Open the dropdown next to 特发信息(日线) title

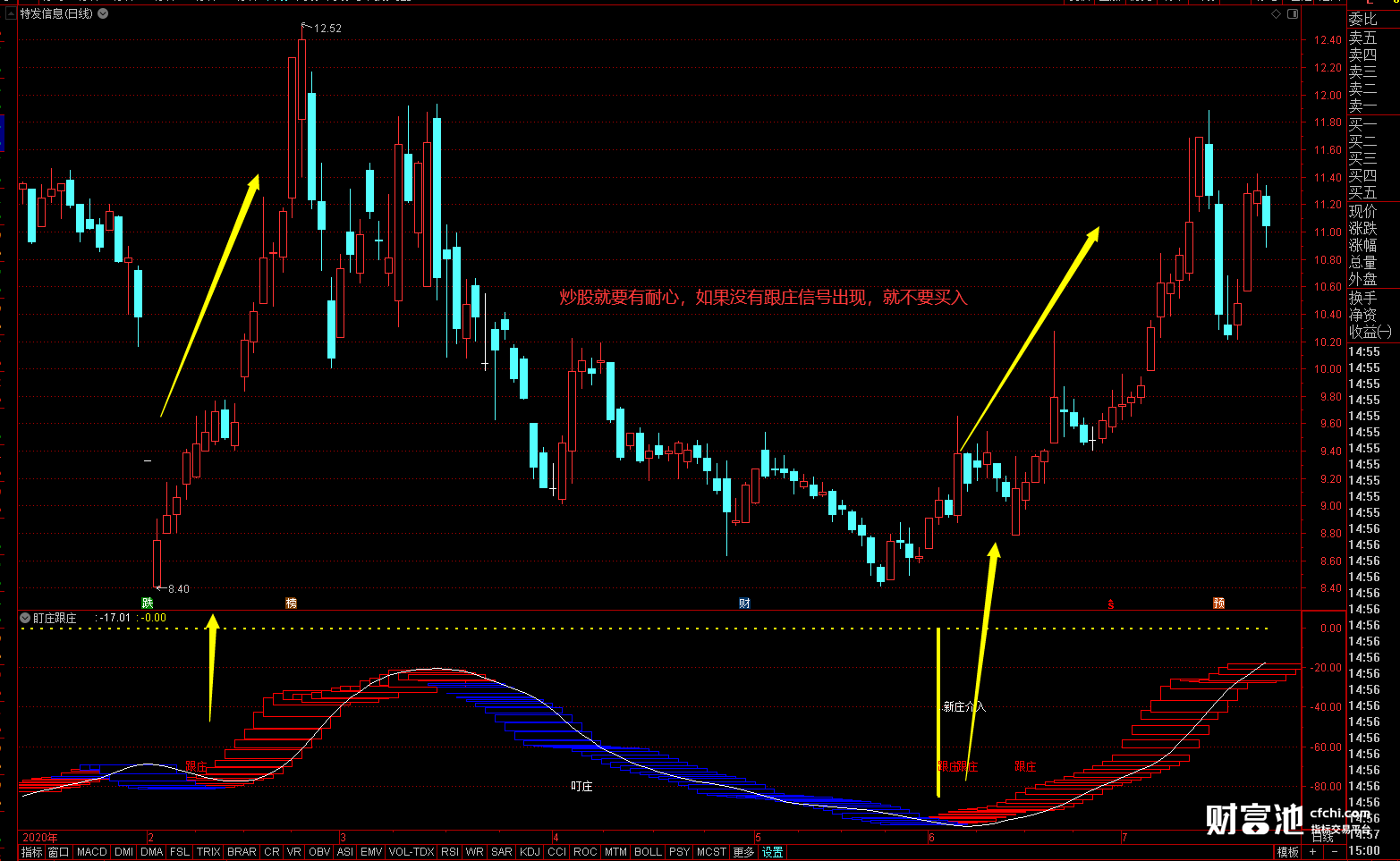[103, 13]
